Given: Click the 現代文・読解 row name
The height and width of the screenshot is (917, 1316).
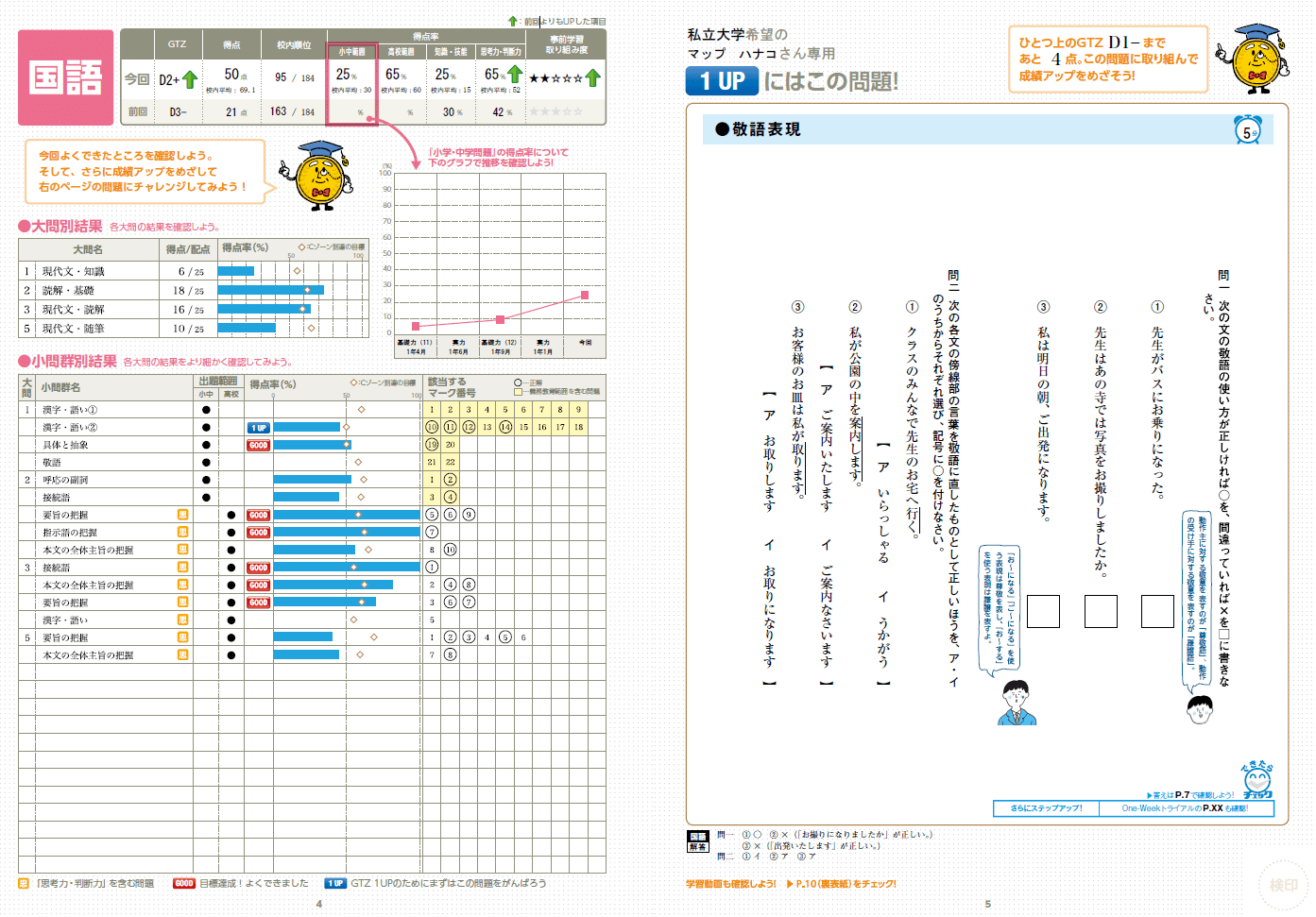Looking at the screenshot, I should coord(73,309).
